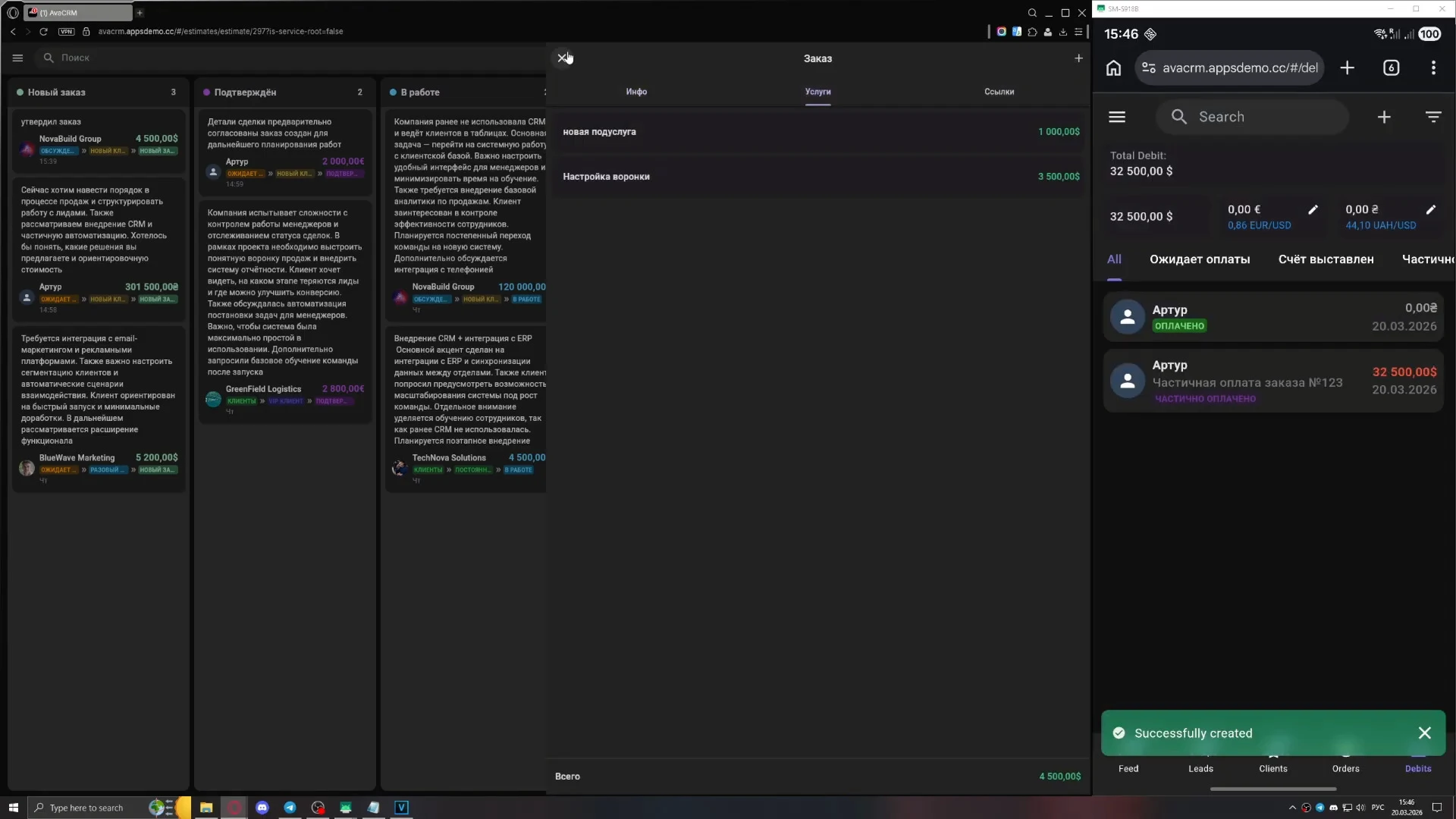Switch to the Ссылки tab
The image size is (1456, 819).
pos(999,92)
